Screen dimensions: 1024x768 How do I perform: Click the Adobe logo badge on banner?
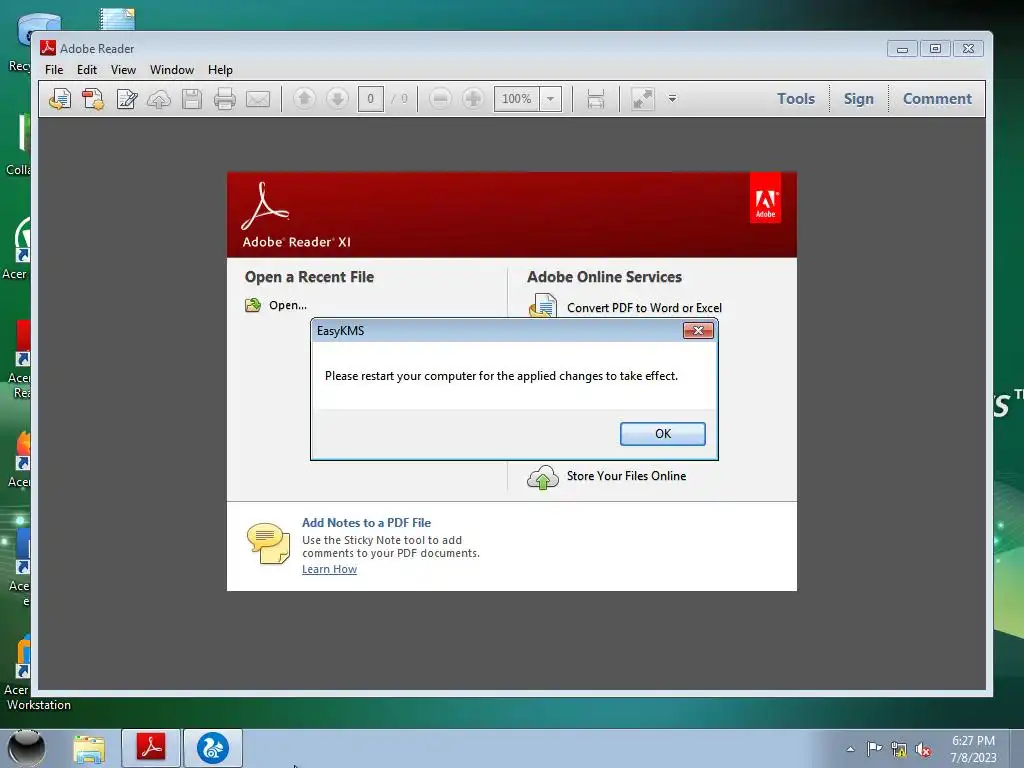coord(765,199)
